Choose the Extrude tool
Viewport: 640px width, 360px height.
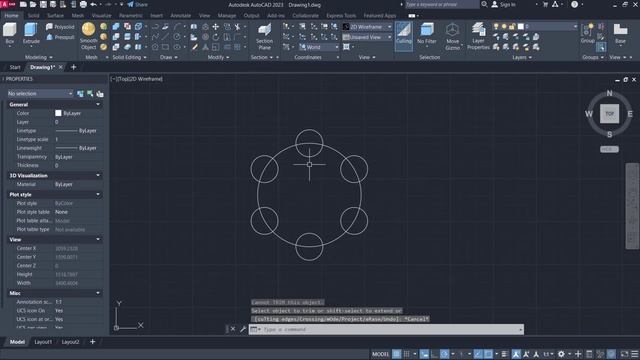[31, 33]
